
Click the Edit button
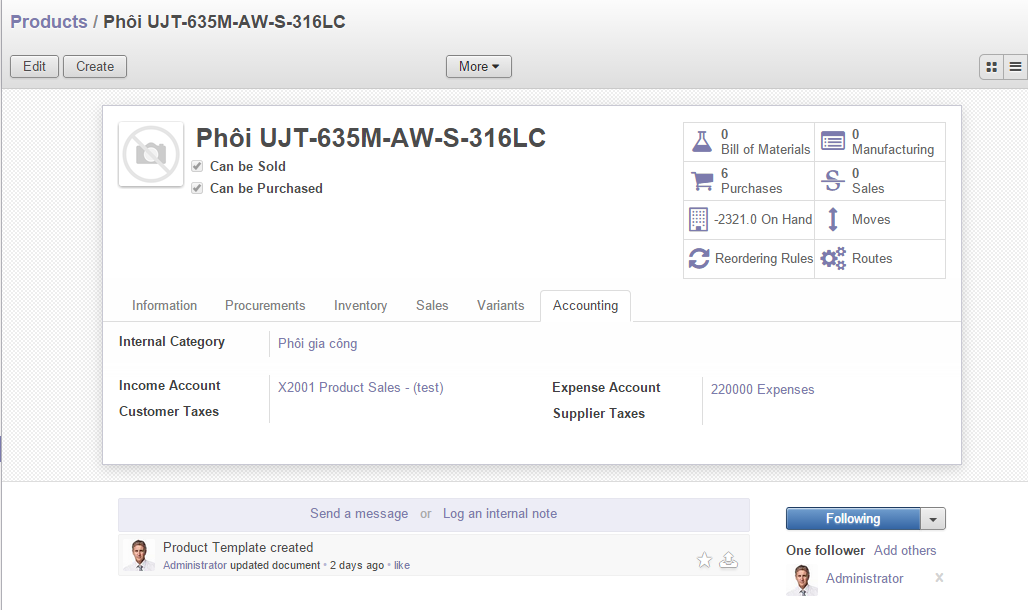(34, 67)
